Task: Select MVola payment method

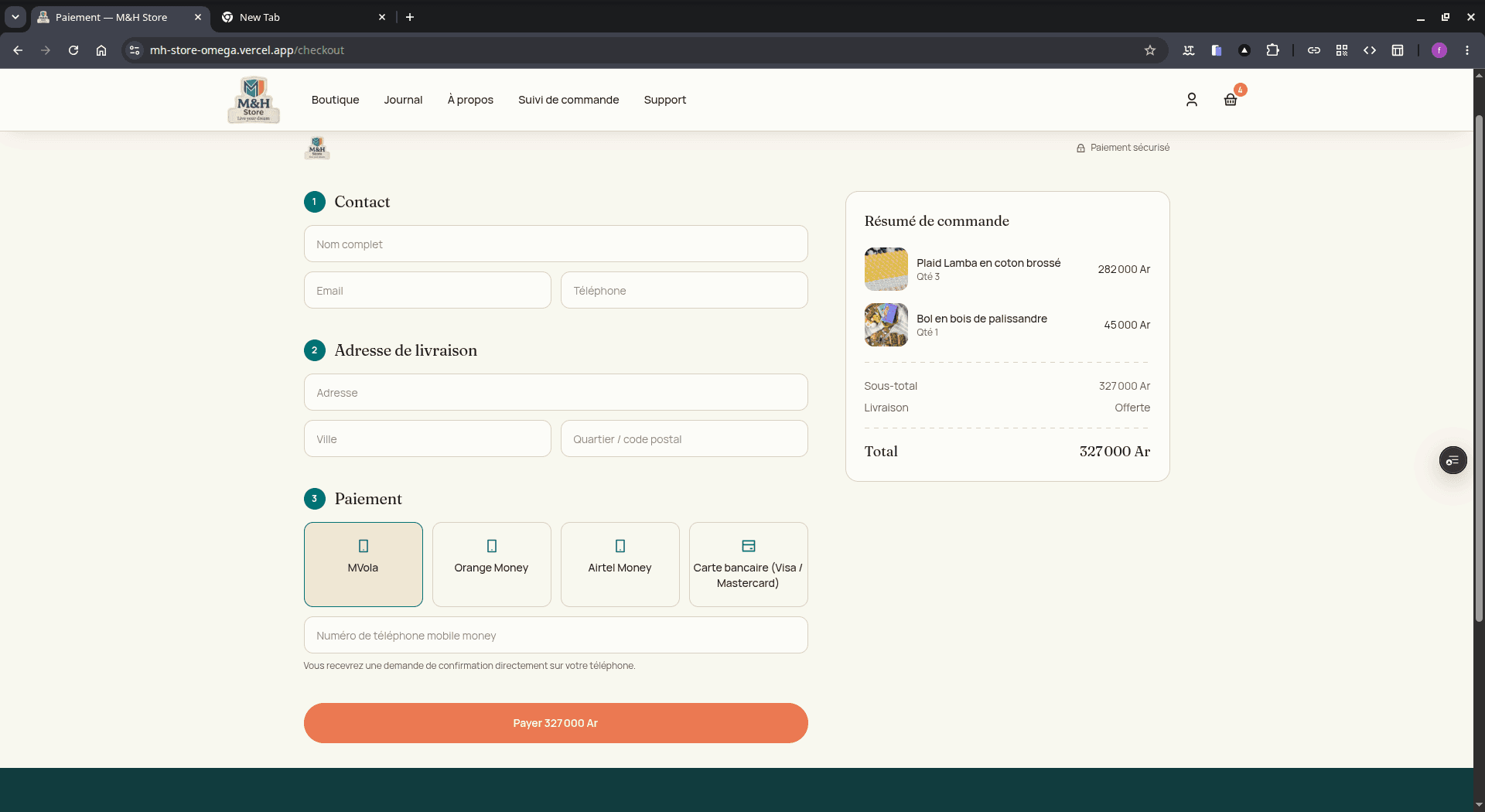Action: pos(364,565)
